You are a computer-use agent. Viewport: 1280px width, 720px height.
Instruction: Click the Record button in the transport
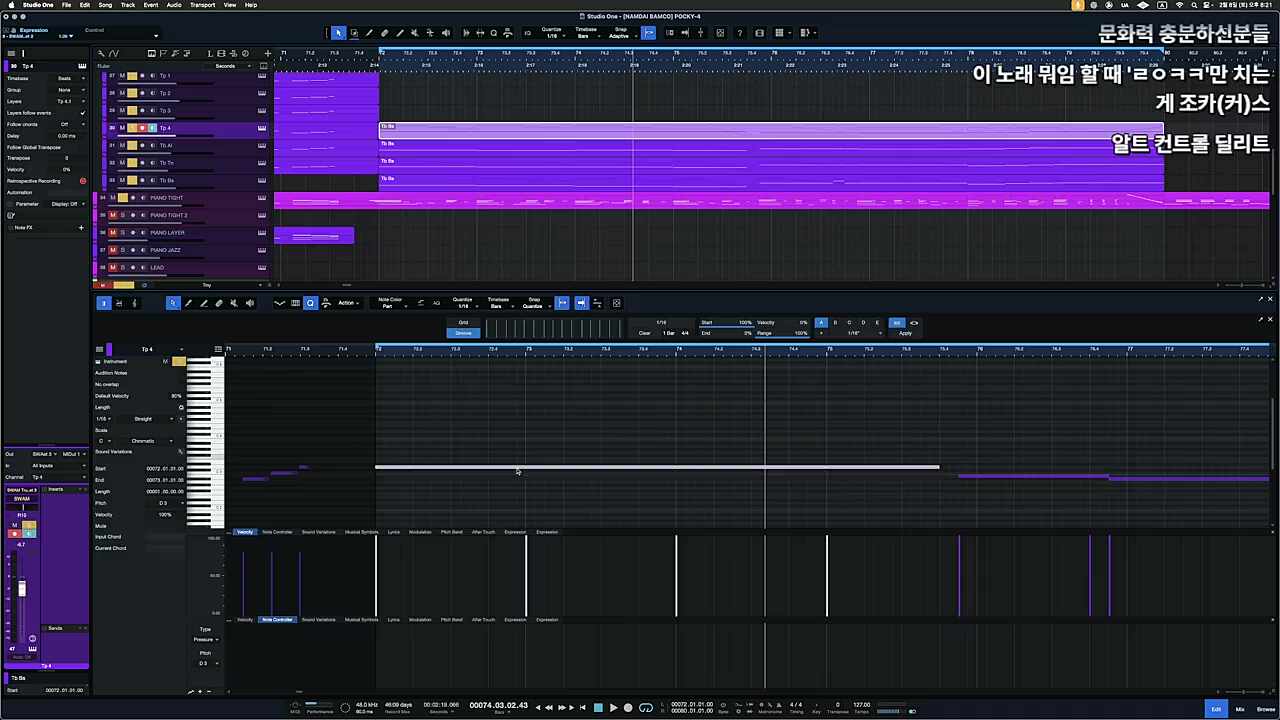click(x=628, y=708)
